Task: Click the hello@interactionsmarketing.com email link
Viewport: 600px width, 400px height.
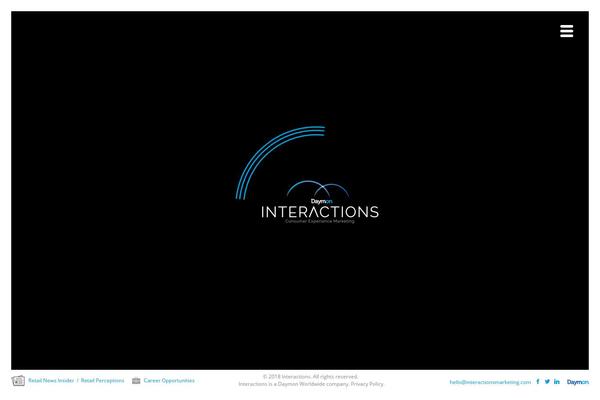Action: tap(490, 382)
